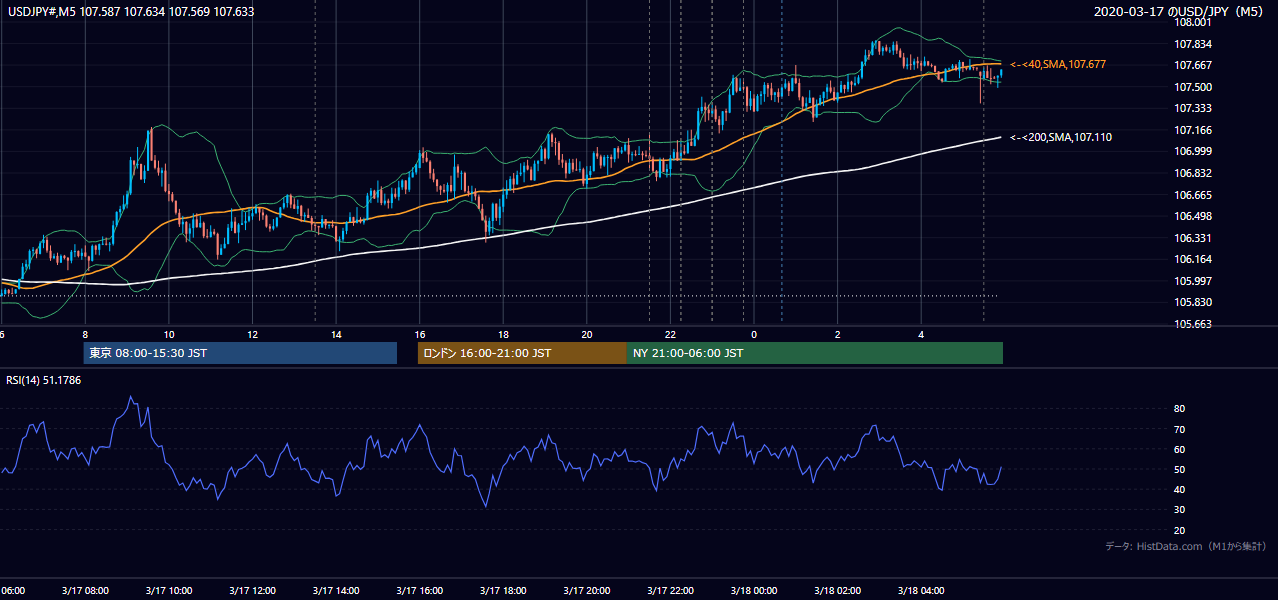Click hour tick '2' under the price chart

pos(838,334)
